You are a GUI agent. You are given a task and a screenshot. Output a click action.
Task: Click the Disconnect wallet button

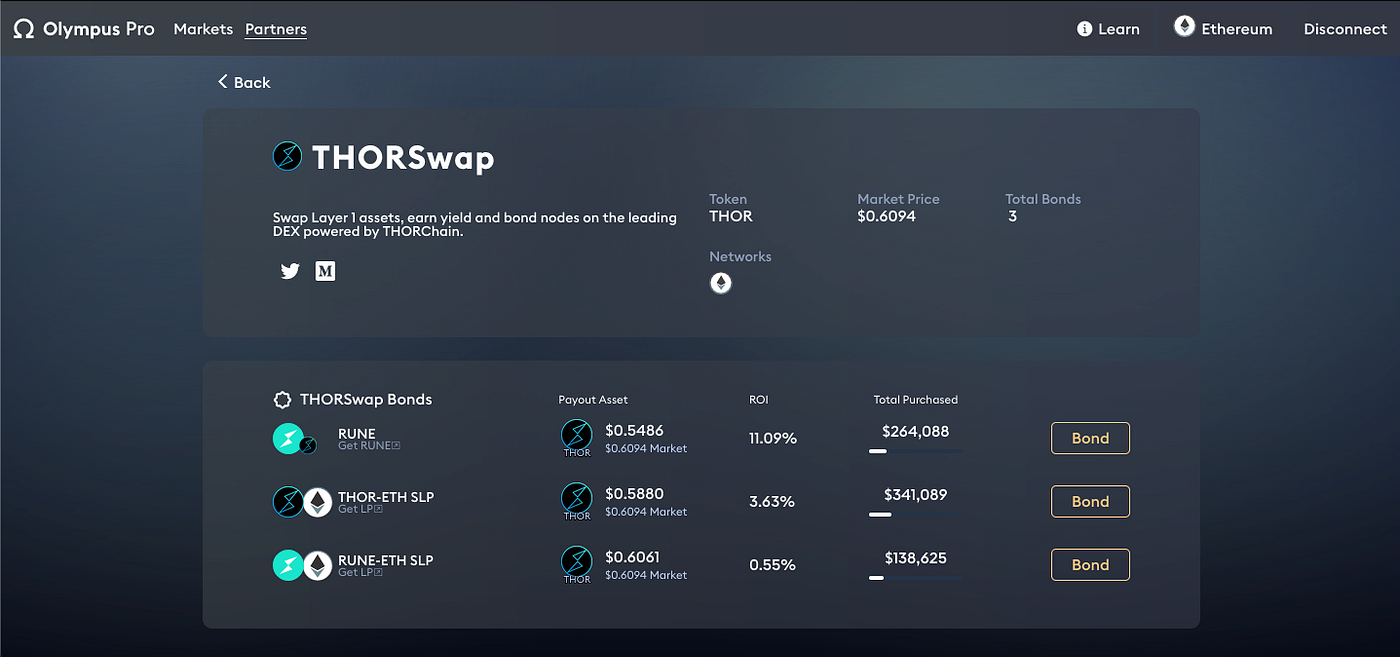click(x=1345, y=29)
